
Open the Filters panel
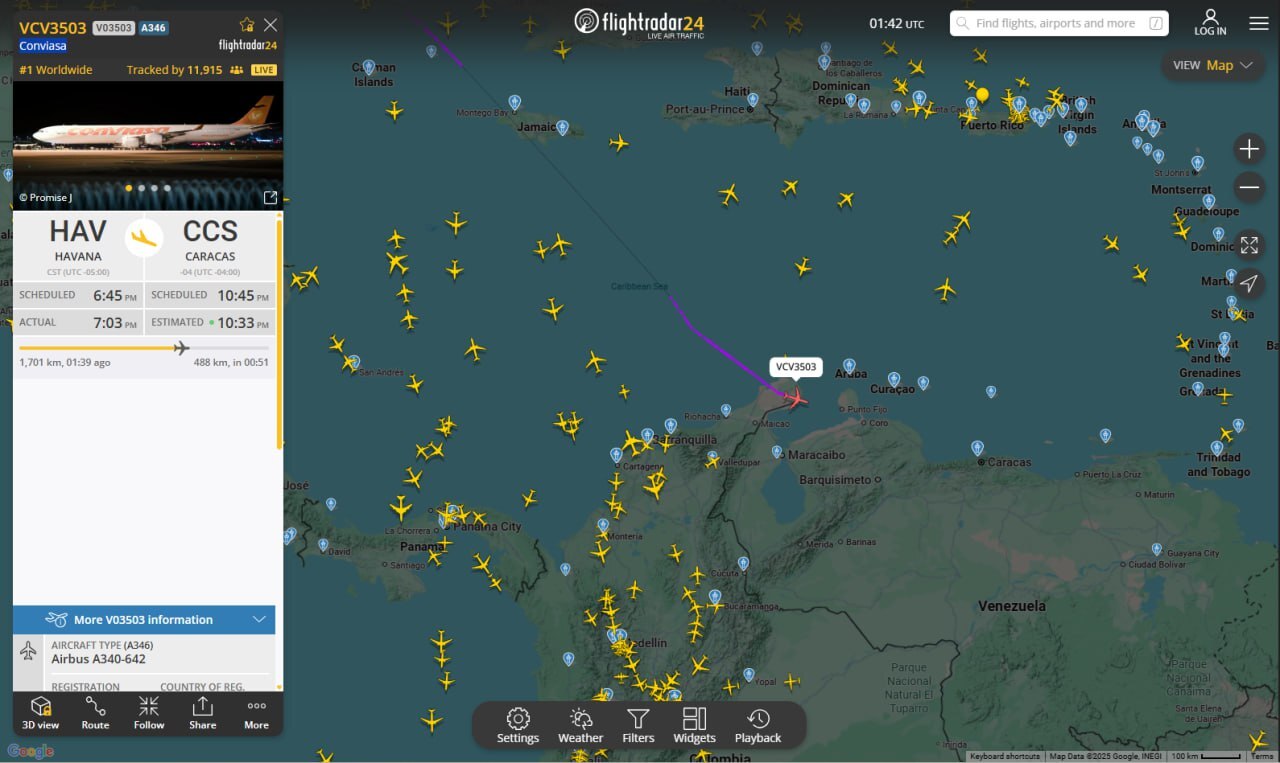point(638,725)
